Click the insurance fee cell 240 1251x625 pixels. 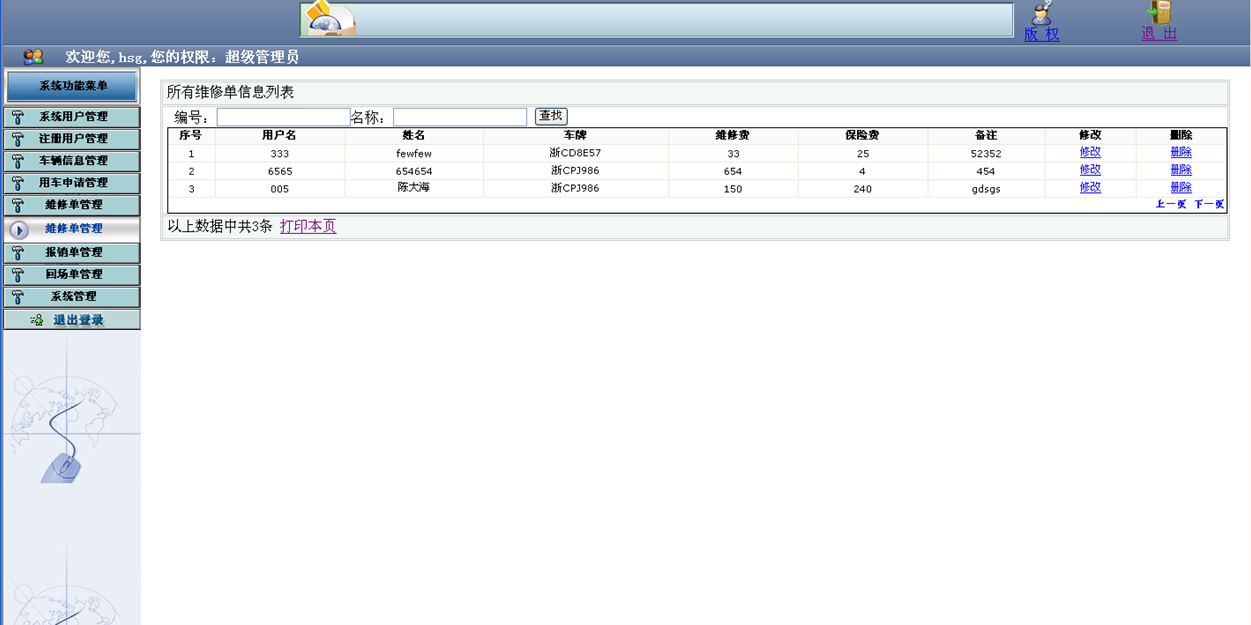(863, 189)
